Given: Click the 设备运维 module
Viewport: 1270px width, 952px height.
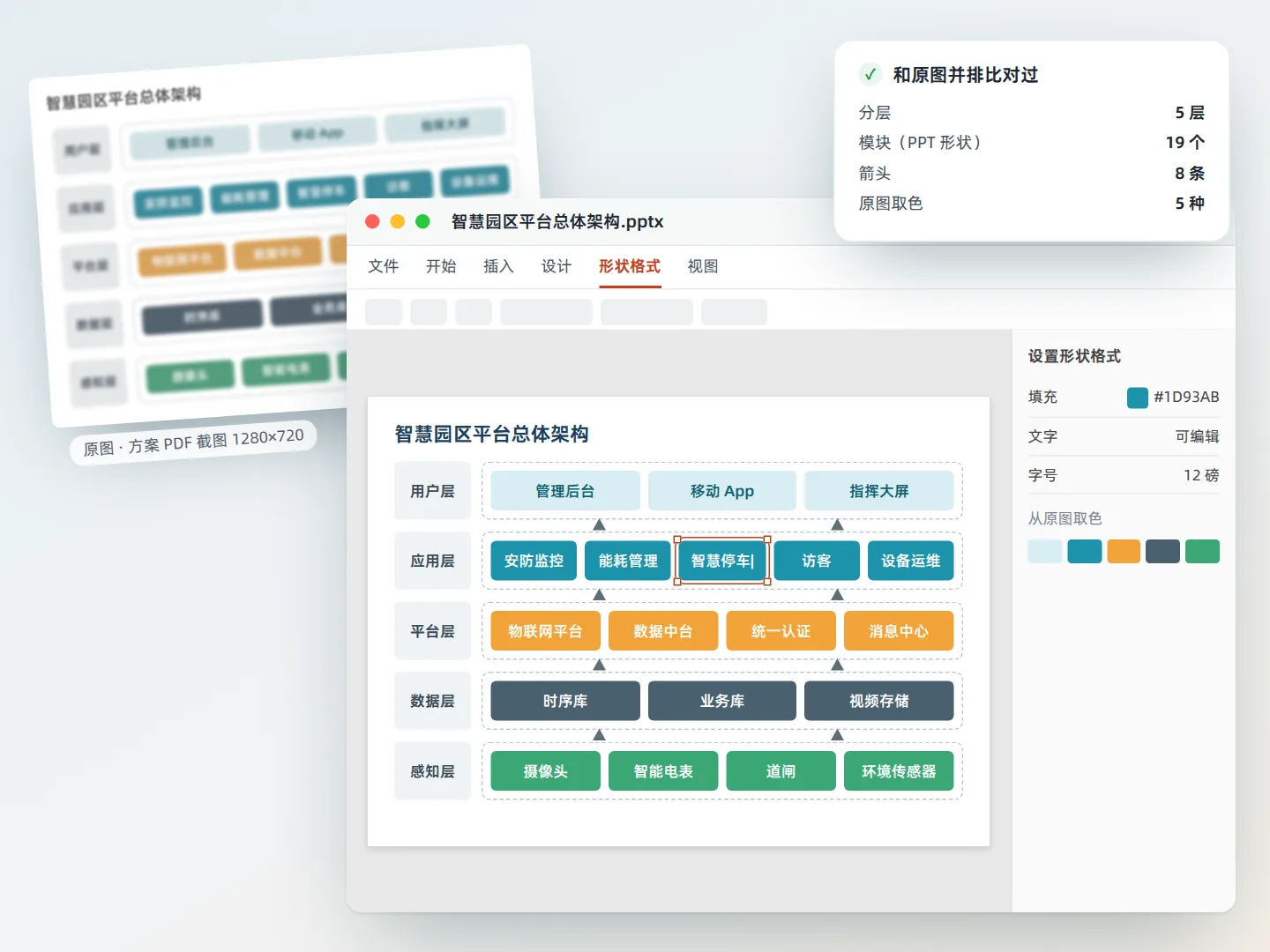Looking at the screenshot, I should 911,561.
